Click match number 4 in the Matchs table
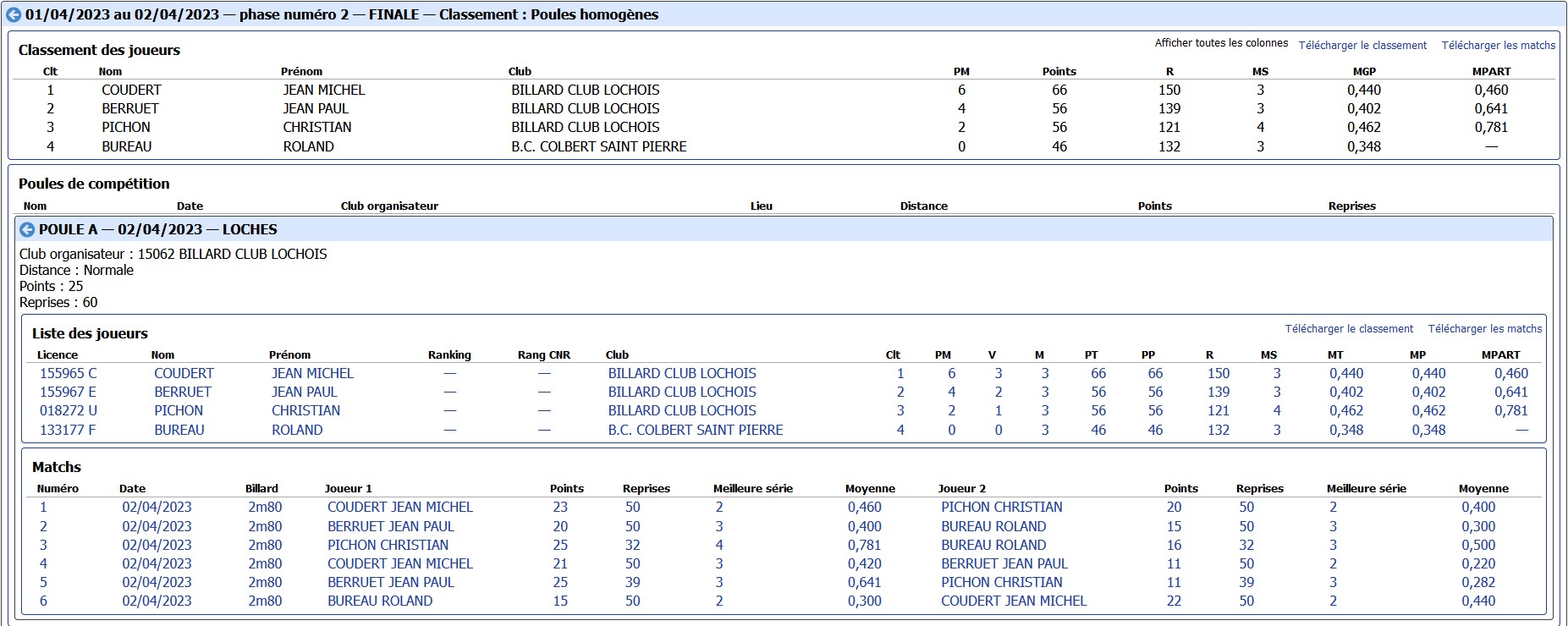This screenshot has width=1568, height=626. [x=43, y=563]
